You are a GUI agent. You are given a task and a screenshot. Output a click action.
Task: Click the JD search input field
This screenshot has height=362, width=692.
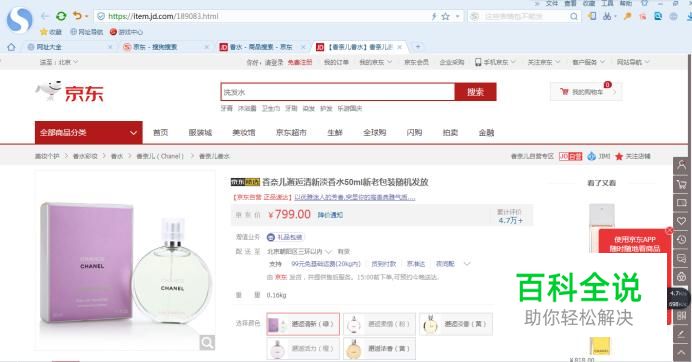pyautogui.click(x=338, y=92)
